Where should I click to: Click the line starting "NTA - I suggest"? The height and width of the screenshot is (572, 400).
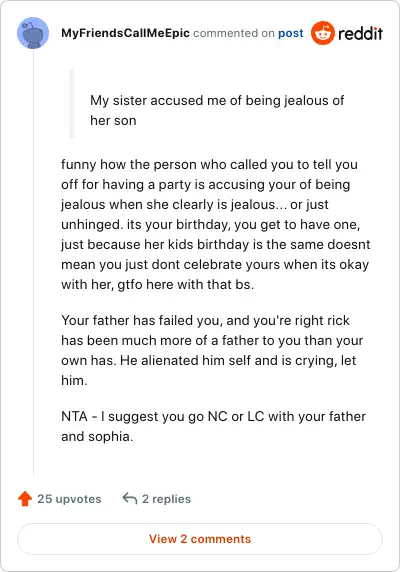(213, 417)
